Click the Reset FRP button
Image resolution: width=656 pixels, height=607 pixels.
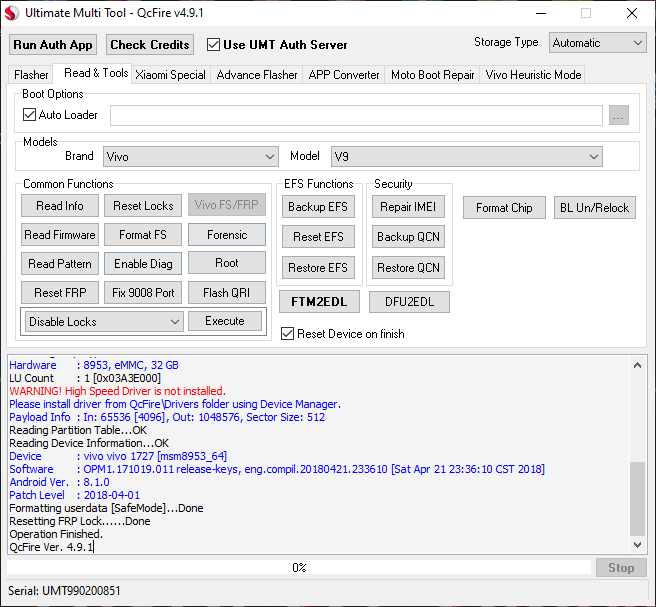pyautogui.click(x=60, y=292)
